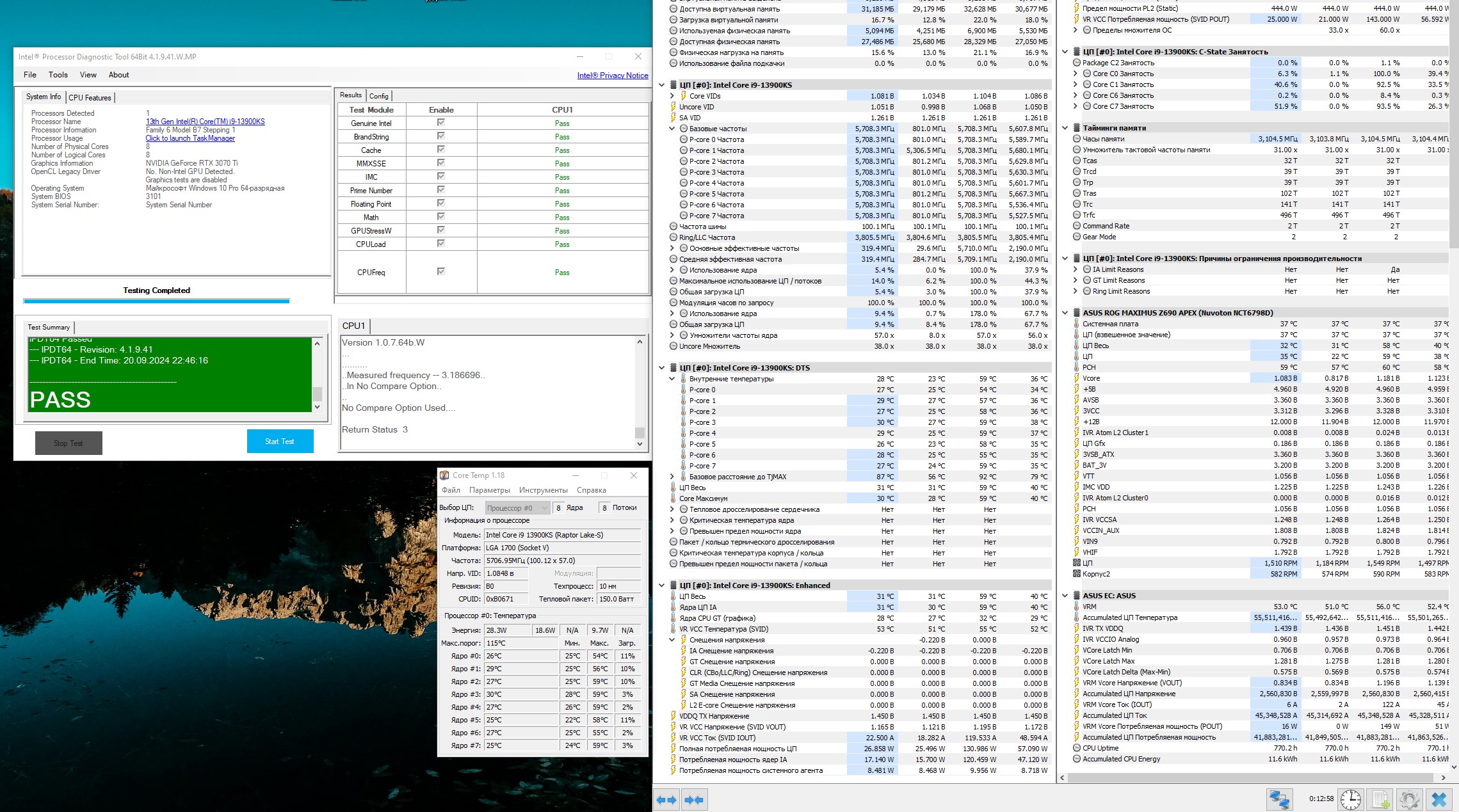The width and height of the screenshot is (1459, 812).
Task: Click the collapse columns arrows icon in HWiNFO
Action: pyautogui.click(x=694, y=800)
